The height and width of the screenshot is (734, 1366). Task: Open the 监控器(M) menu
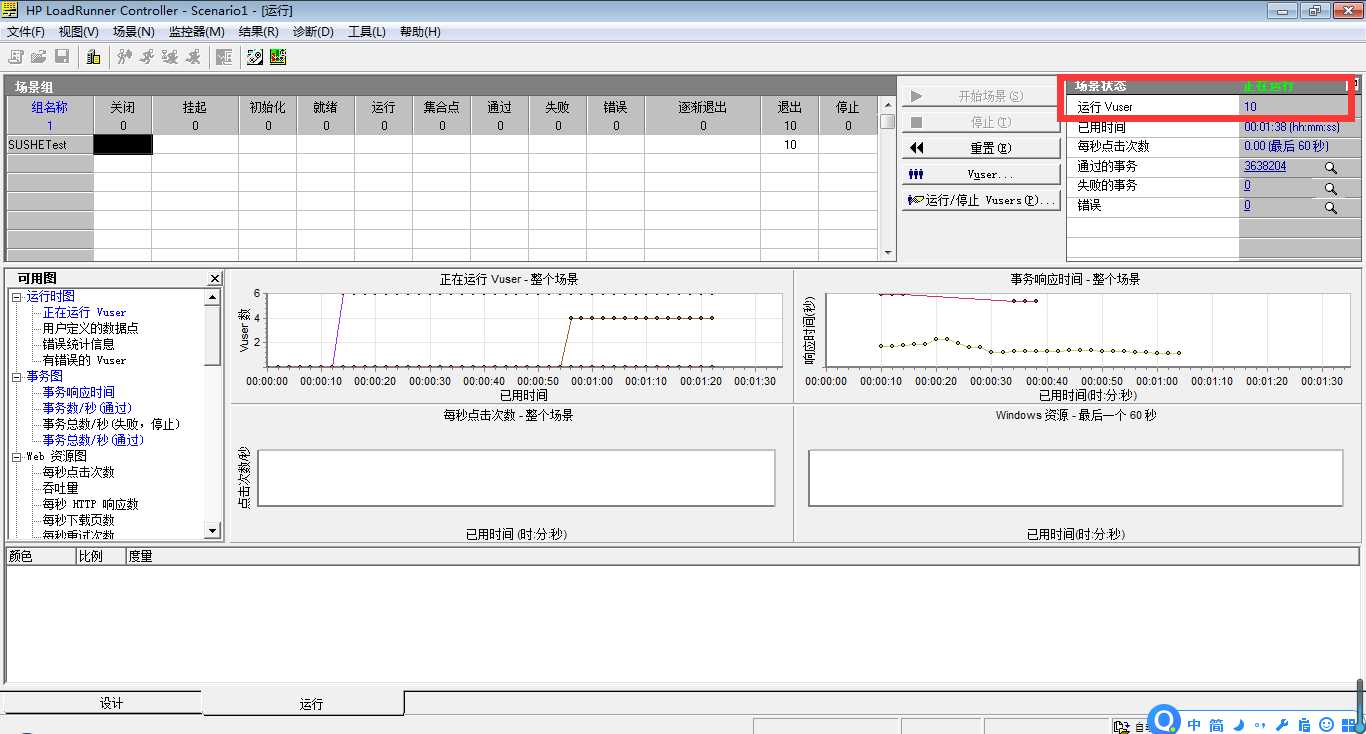196,32
